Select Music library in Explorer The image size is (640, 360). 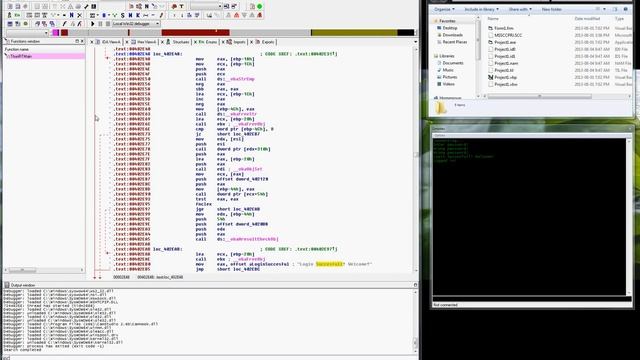[445, 70]
